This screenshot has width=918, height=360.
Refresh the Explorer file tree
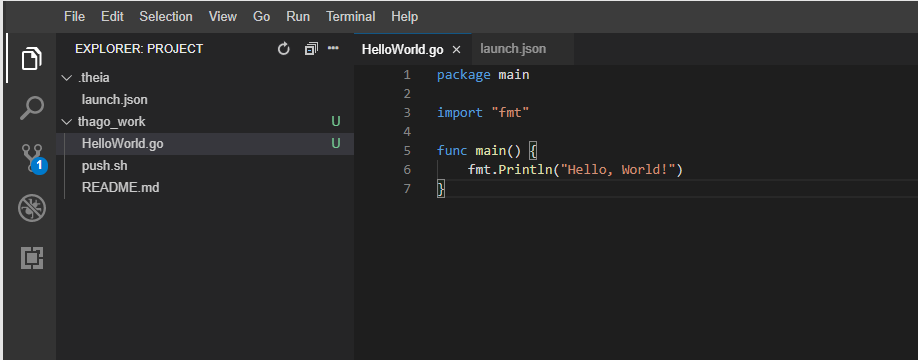pos(284,49)
